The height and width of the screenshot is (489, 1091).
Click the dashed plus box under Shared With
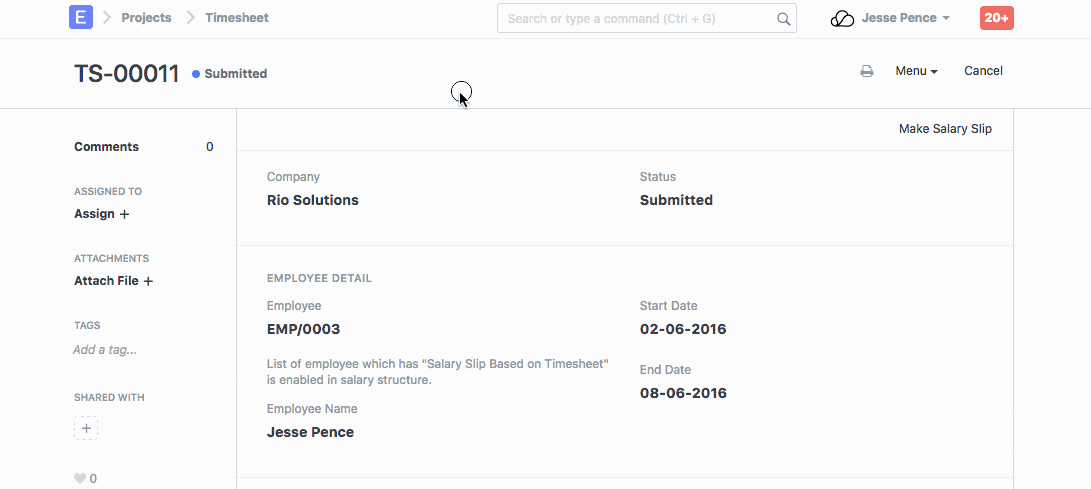pyautogui.click(x=86, y=429)
